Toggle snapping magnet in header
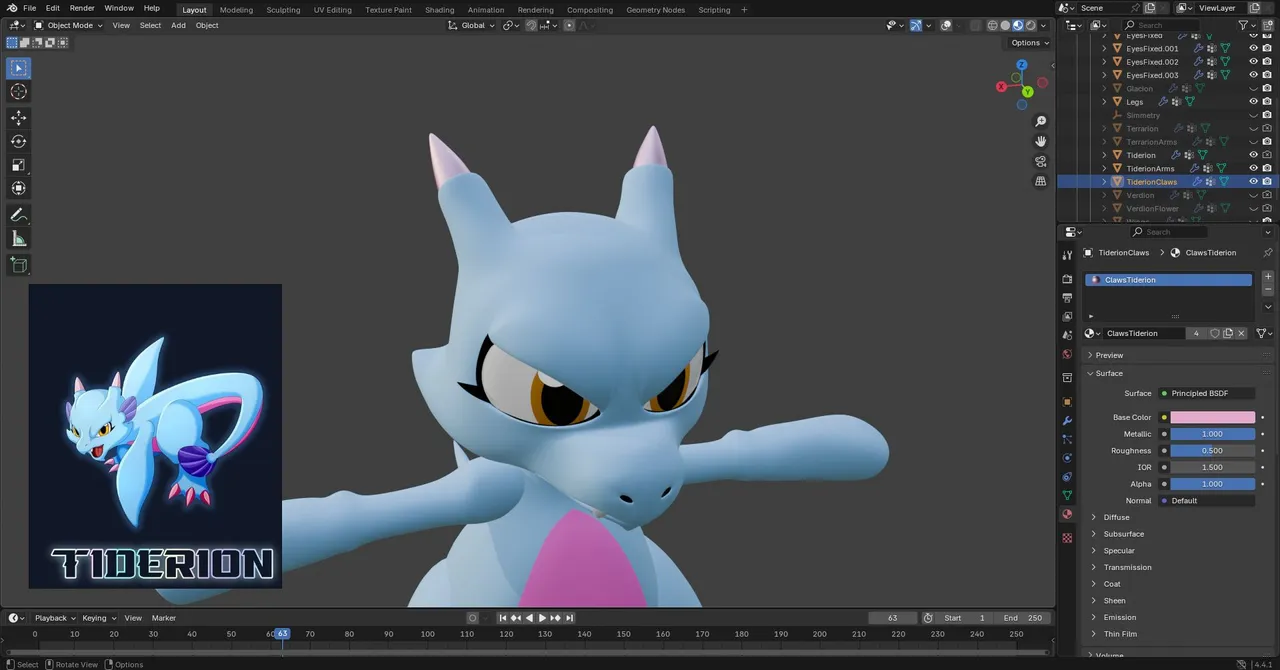The height and width of the screenshot is (670, 1280). click(x=531, y=25)
